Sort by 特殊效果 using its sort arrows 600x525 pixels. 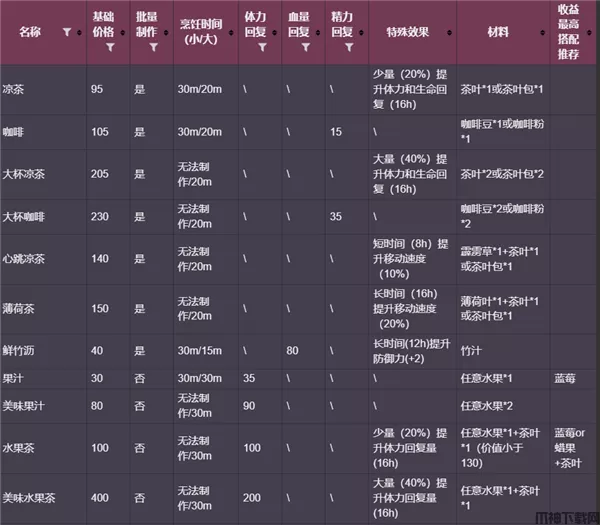tap(450, 33)
